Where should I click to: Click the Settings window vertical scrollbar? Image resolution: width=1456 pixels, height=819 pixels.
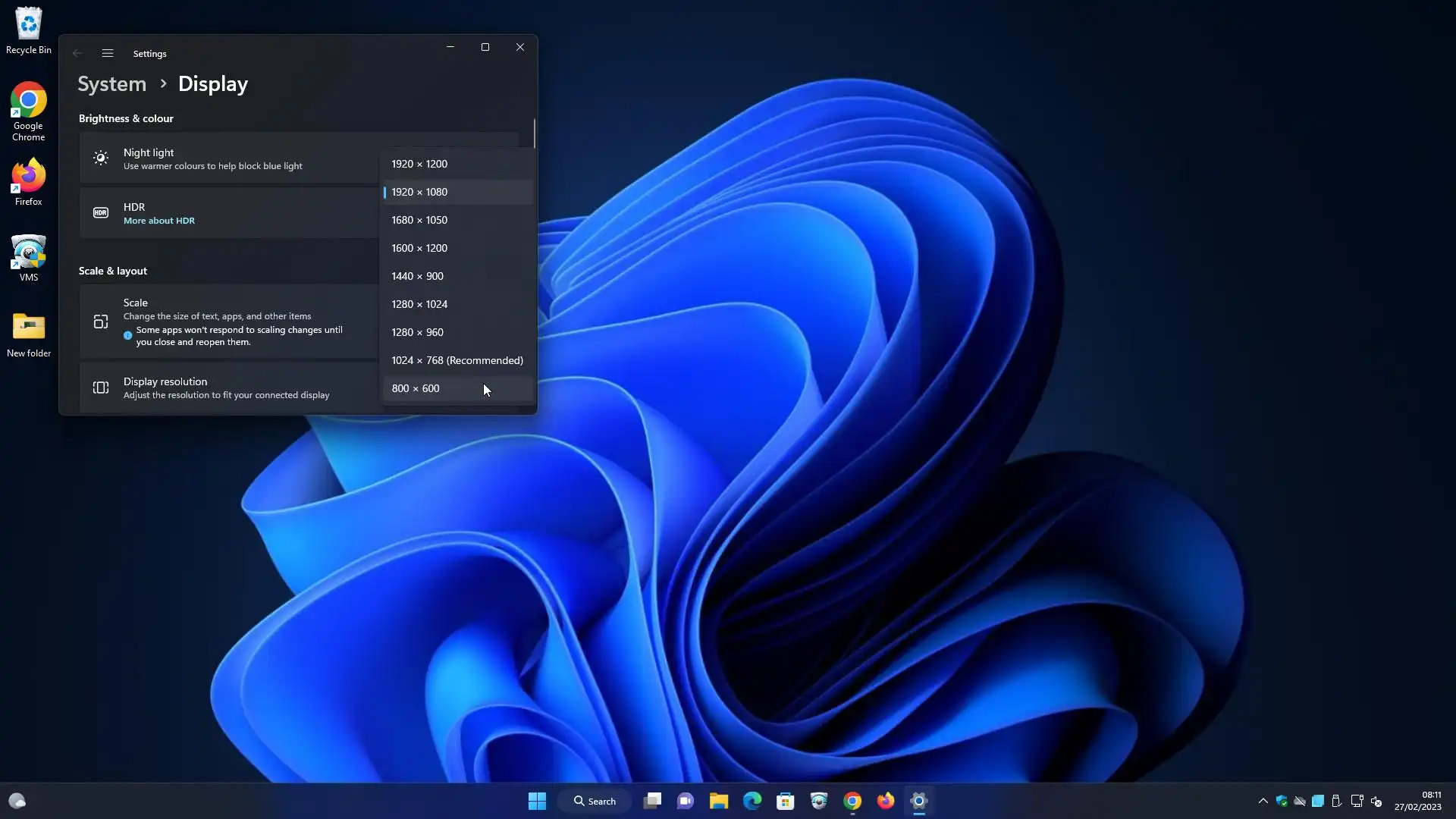[535, 134]
